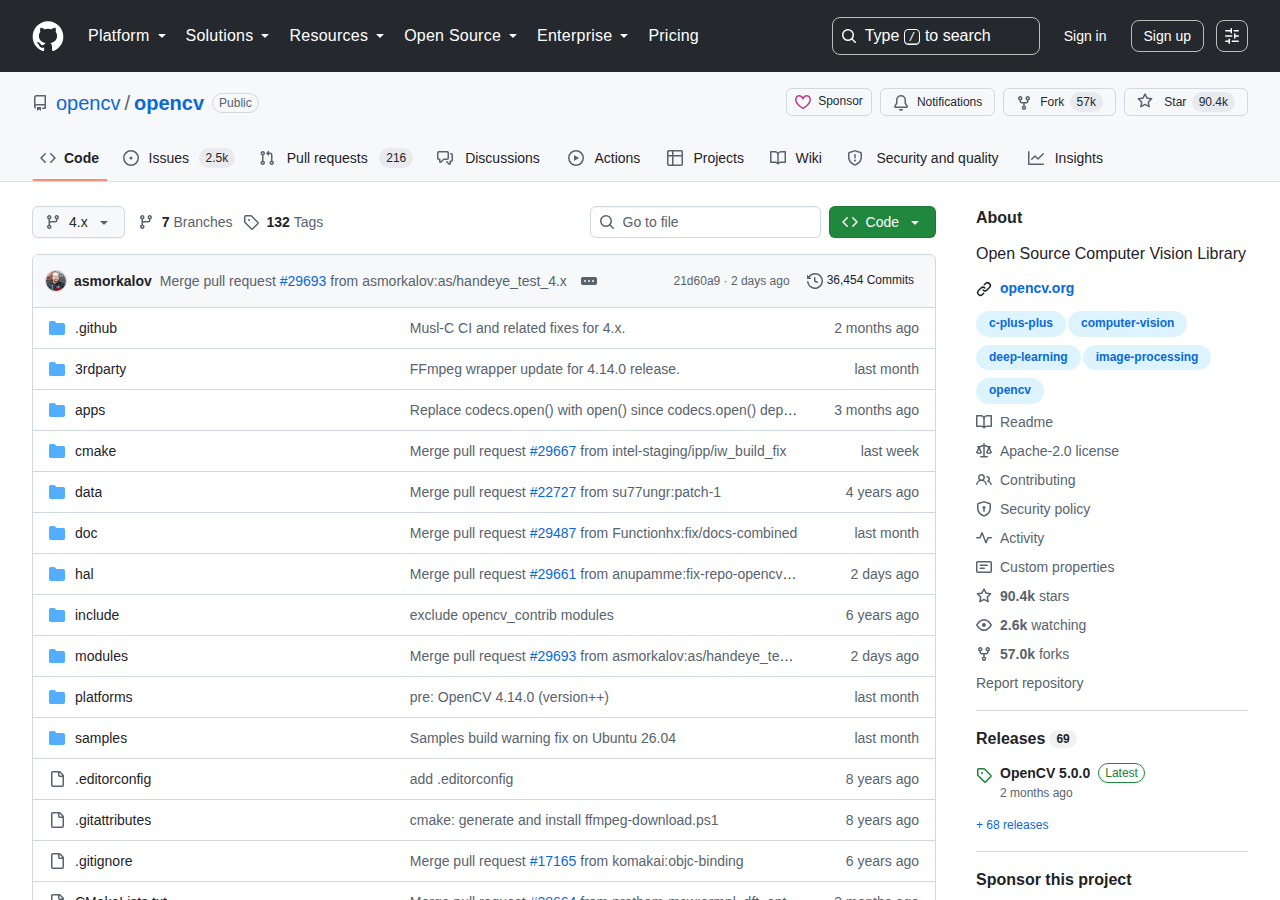The height and width of the screenshot is (900, 1280).
Task: Click the Go to file input
Action: coord(705,222)
